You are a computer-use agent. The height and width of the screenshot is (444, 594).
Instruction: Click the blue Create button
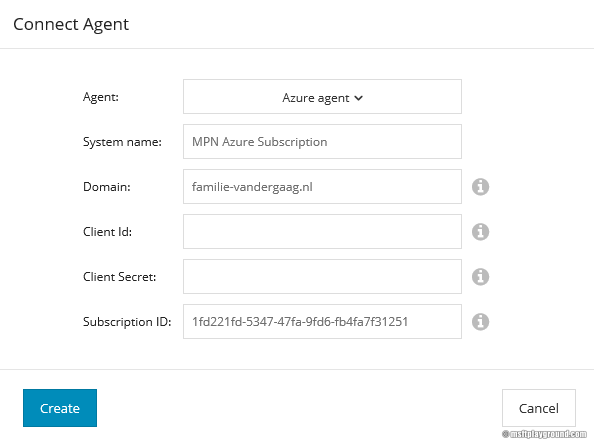[x=60, y=408]
